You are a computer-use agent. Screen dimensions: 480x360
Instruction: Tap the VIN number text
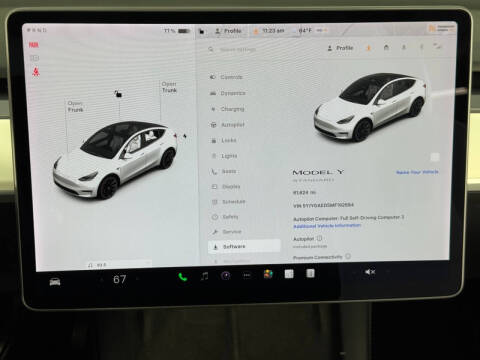click(x=323, y=205)
